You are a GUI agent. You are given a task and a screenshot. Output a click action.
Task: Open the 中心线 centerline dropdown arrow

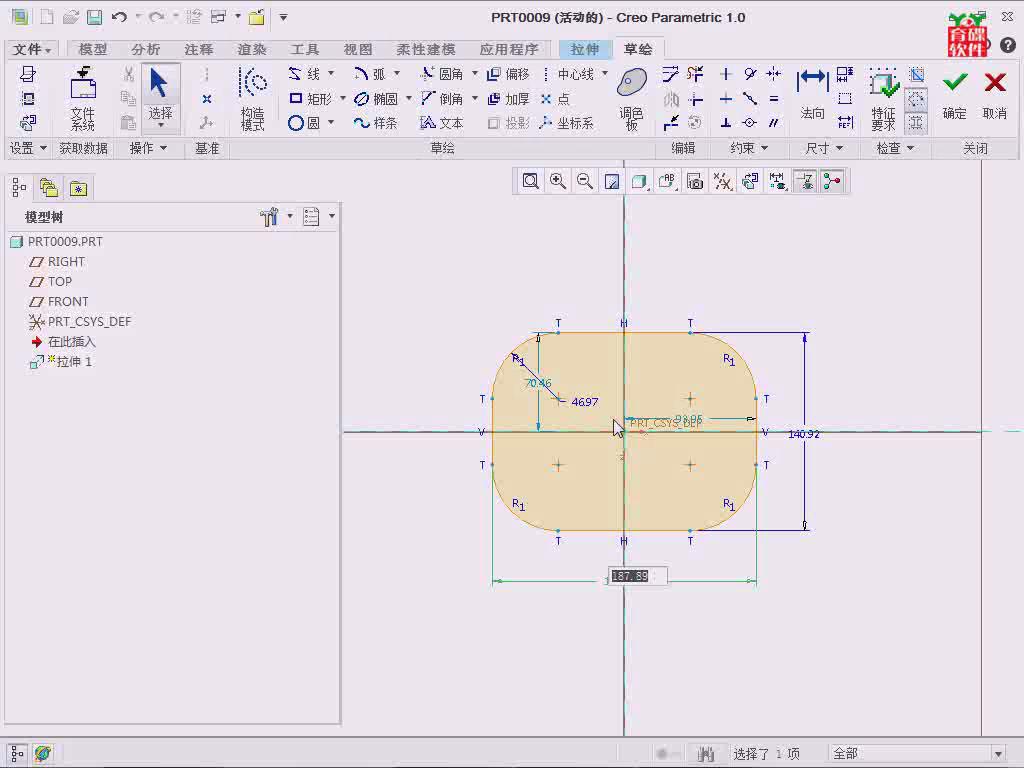coord(605,74)
